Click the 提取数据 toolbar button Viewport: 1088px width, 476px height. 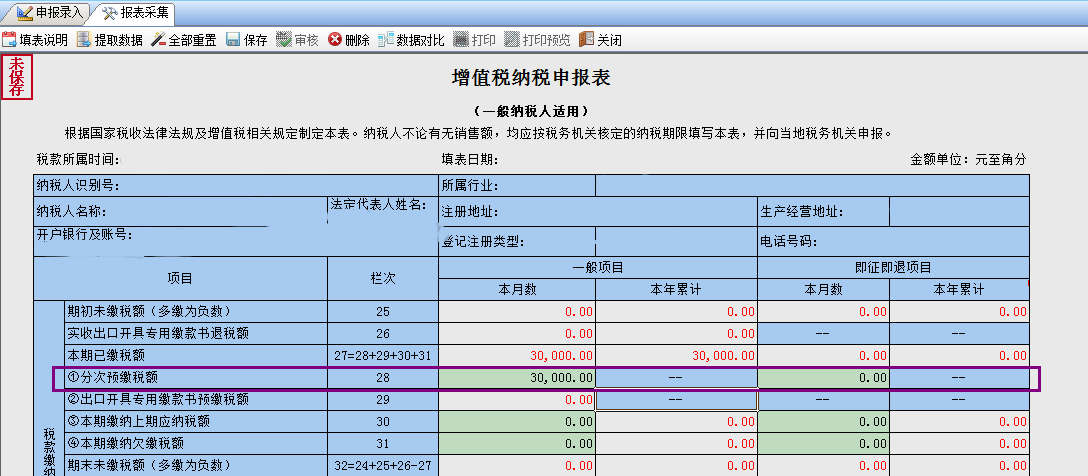coord(110,40)
